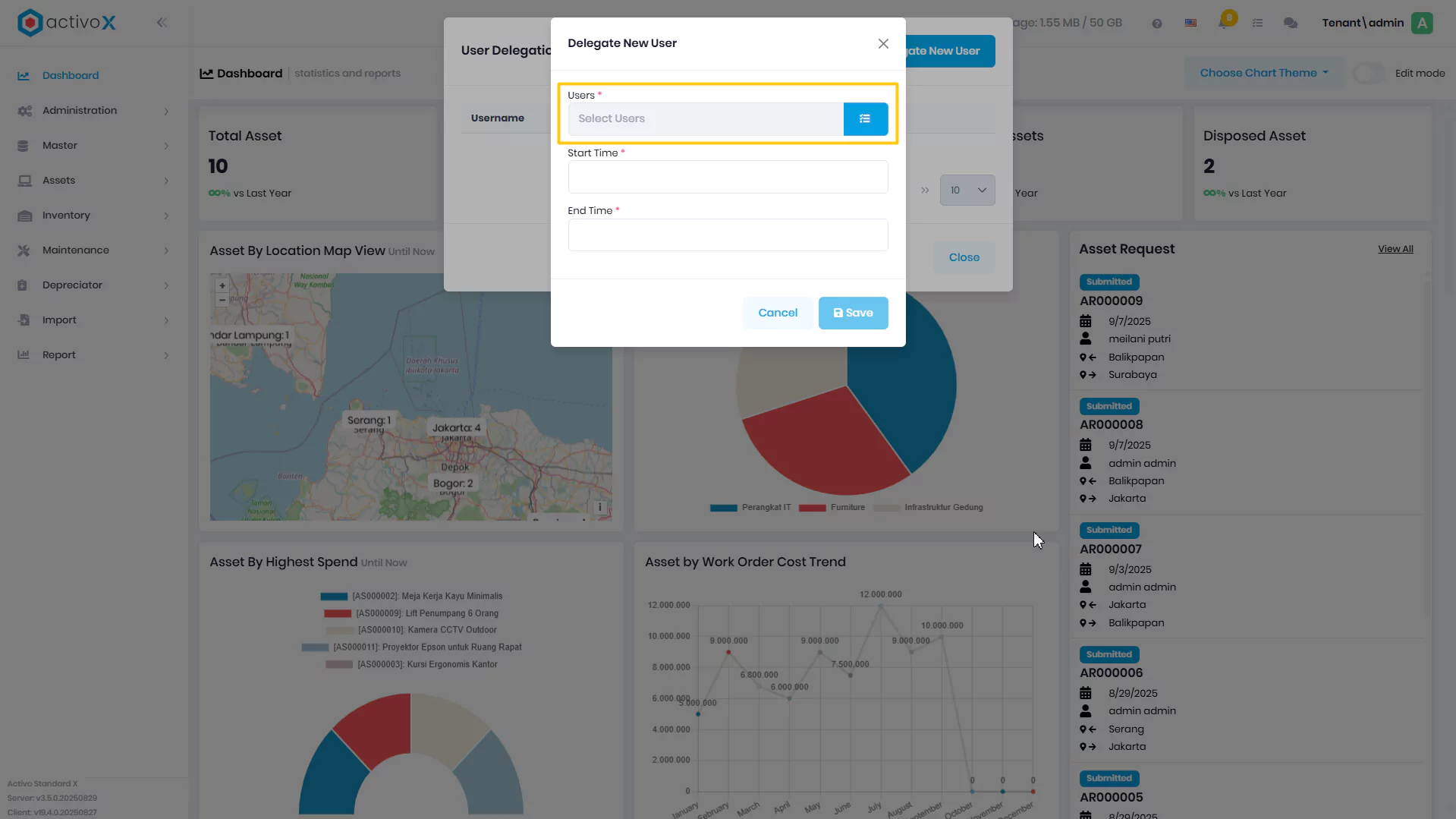The height and width of the screenshot is (819, 1456).
Task: Click the Delegate New User button behind dialog
Action: 950,51
